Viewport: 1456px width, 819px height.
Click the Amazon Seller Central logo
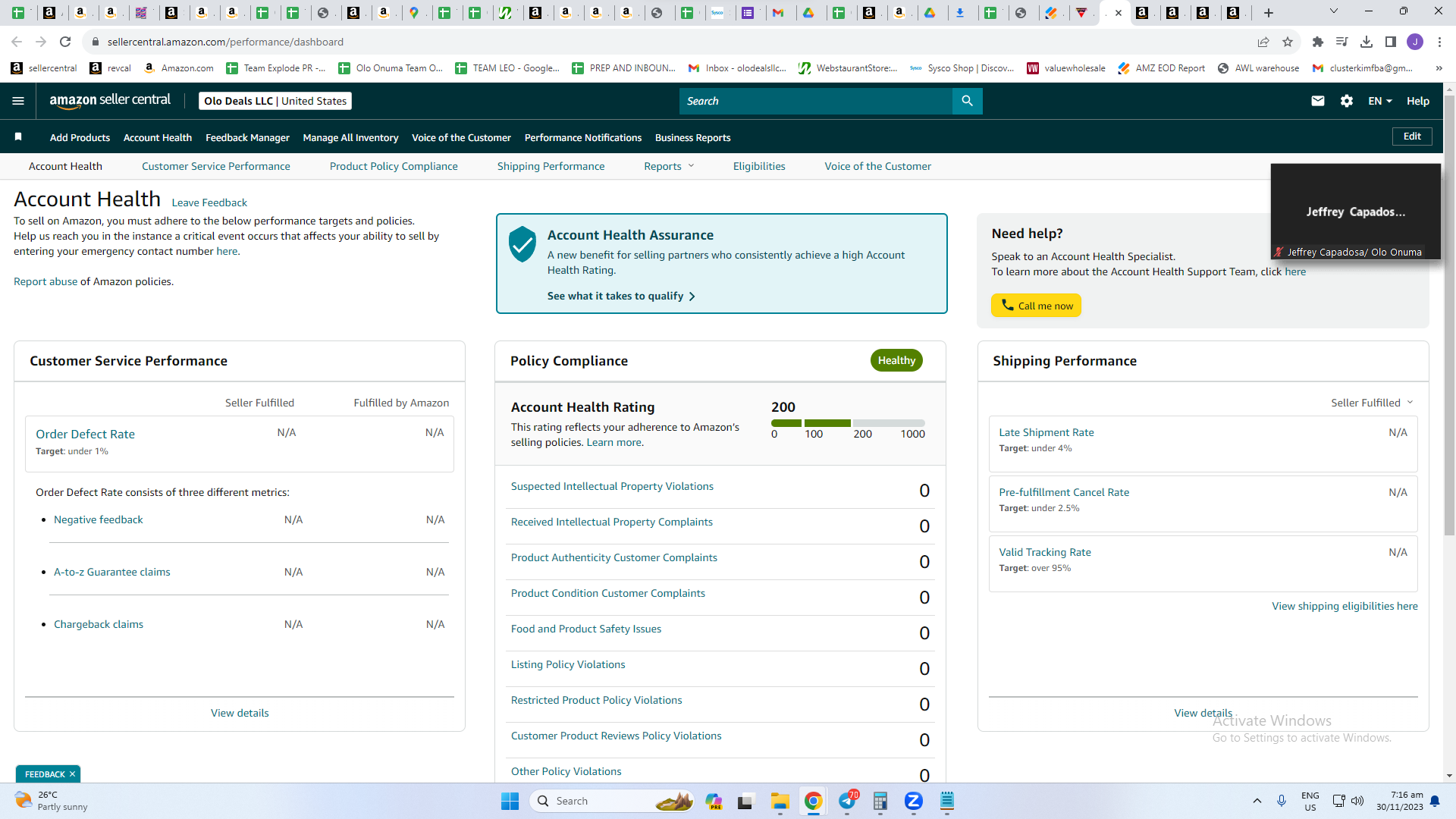[110, 101]
